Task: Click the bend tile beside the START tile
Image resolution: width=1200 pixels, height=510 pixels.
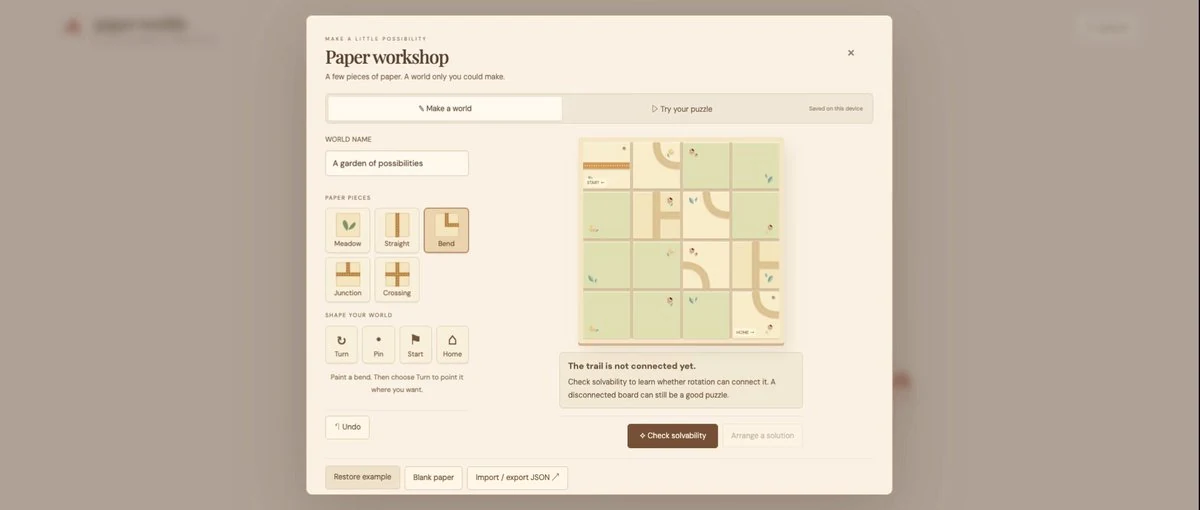Action: tap(656, 165)
